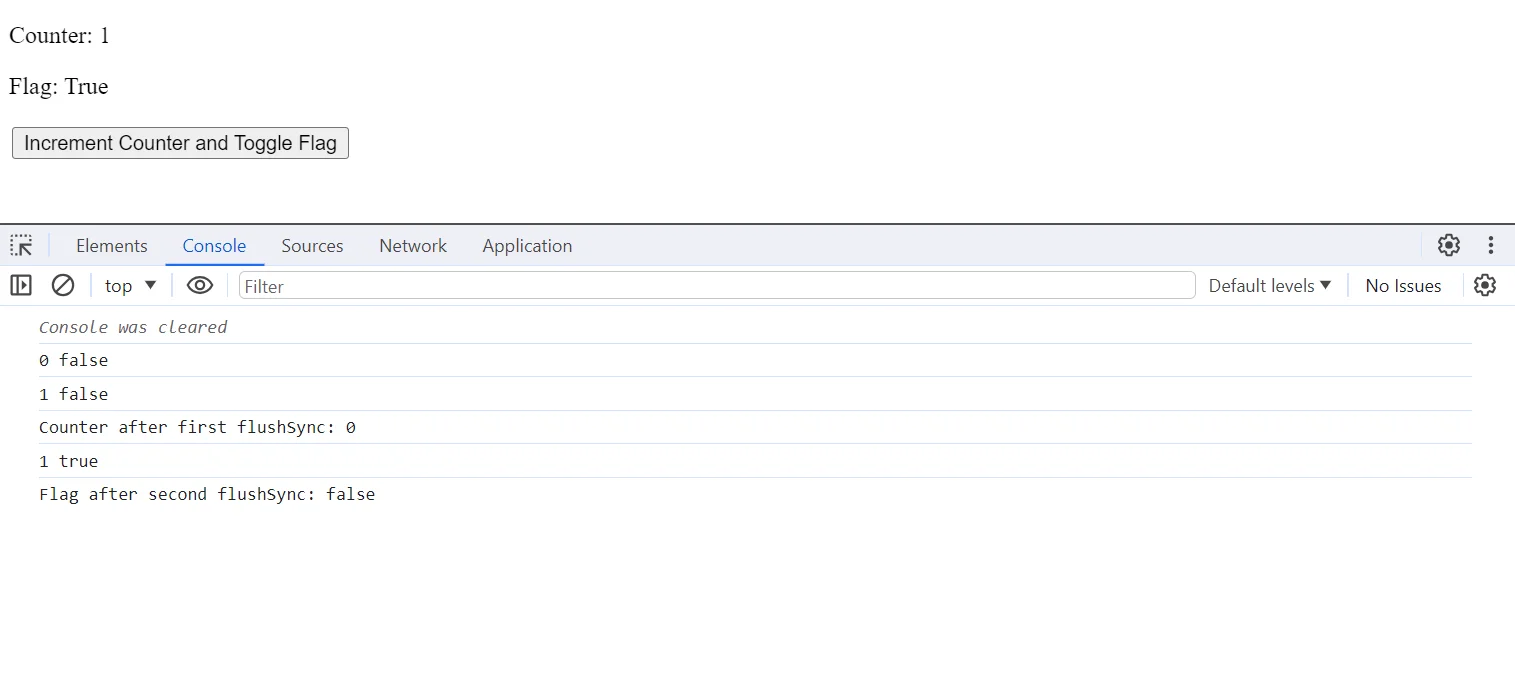Click the console sidebar show icon

click(x=21, y=285)
